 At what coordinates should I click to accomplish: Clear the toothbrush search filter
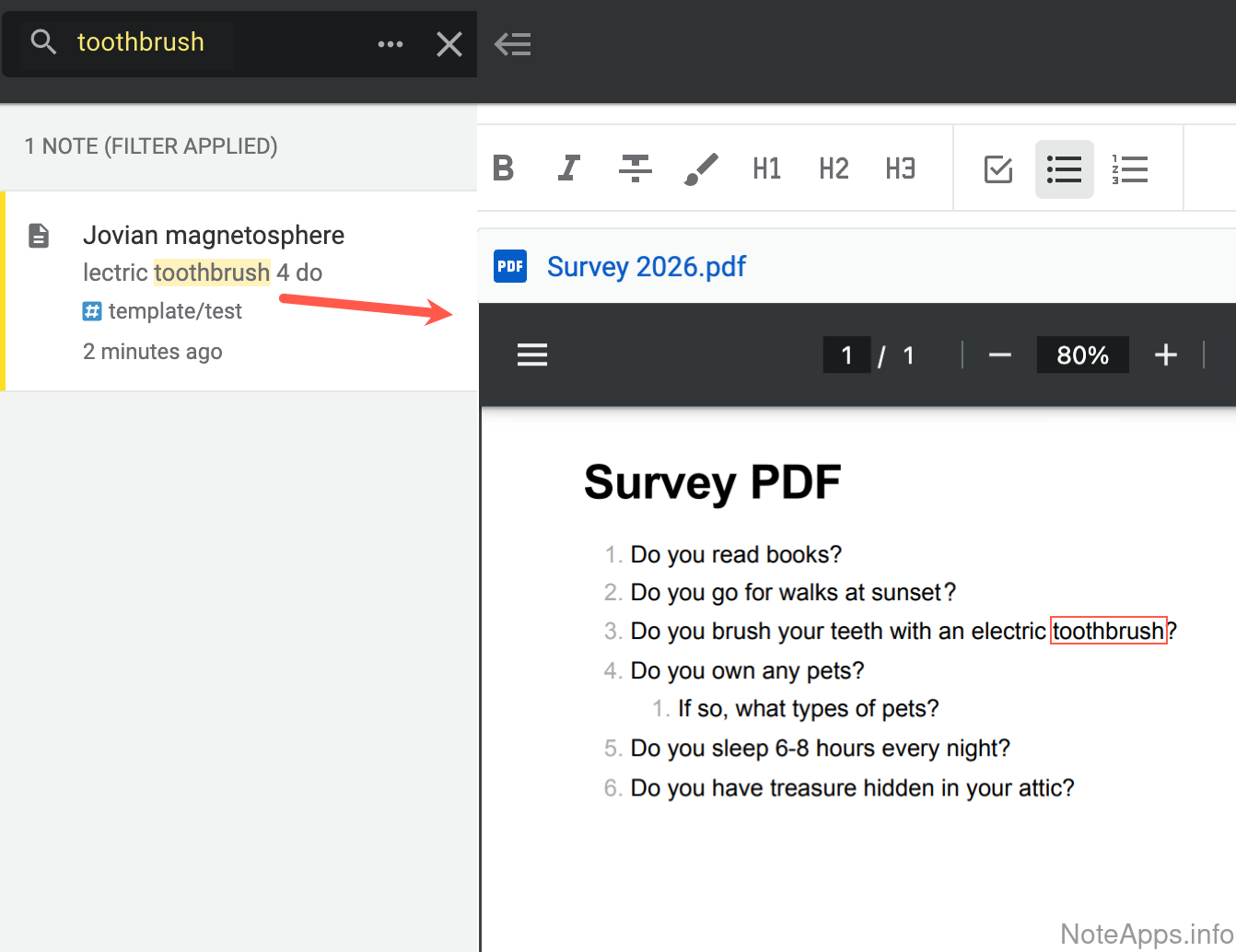(449, 44)
